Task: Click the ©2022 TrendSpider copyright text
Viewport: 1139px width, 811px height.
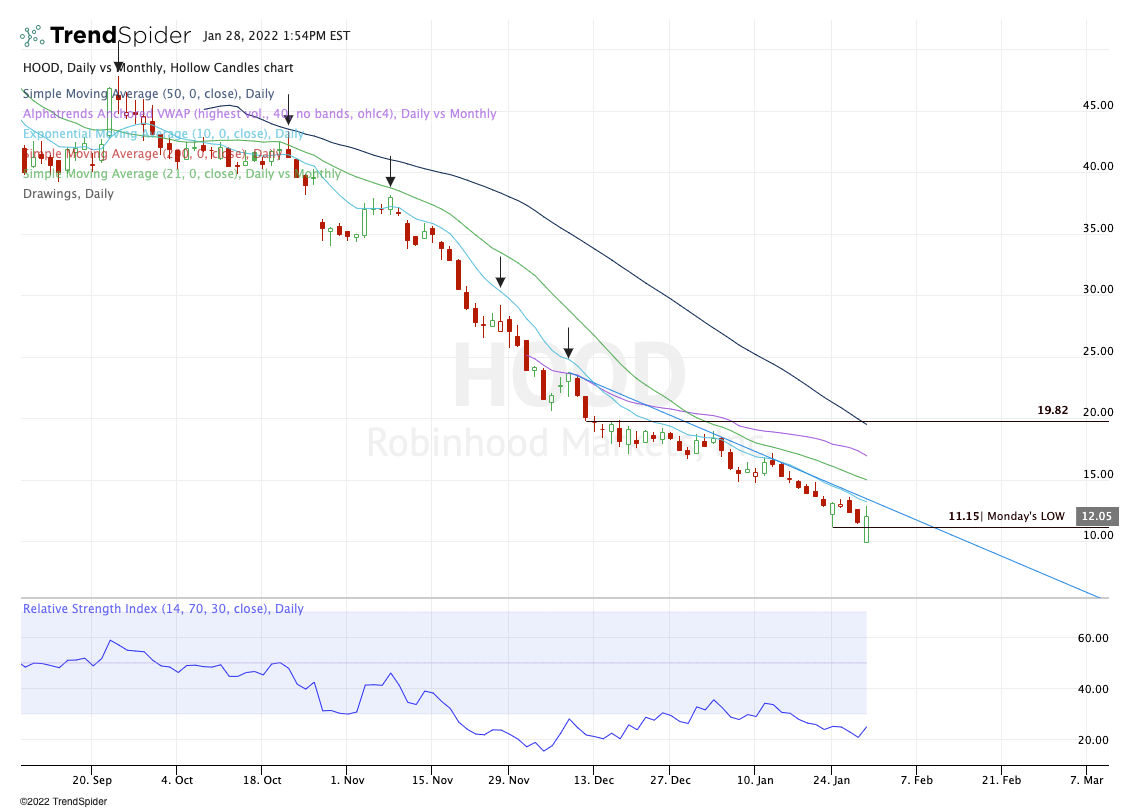Action: coord(63,802)
